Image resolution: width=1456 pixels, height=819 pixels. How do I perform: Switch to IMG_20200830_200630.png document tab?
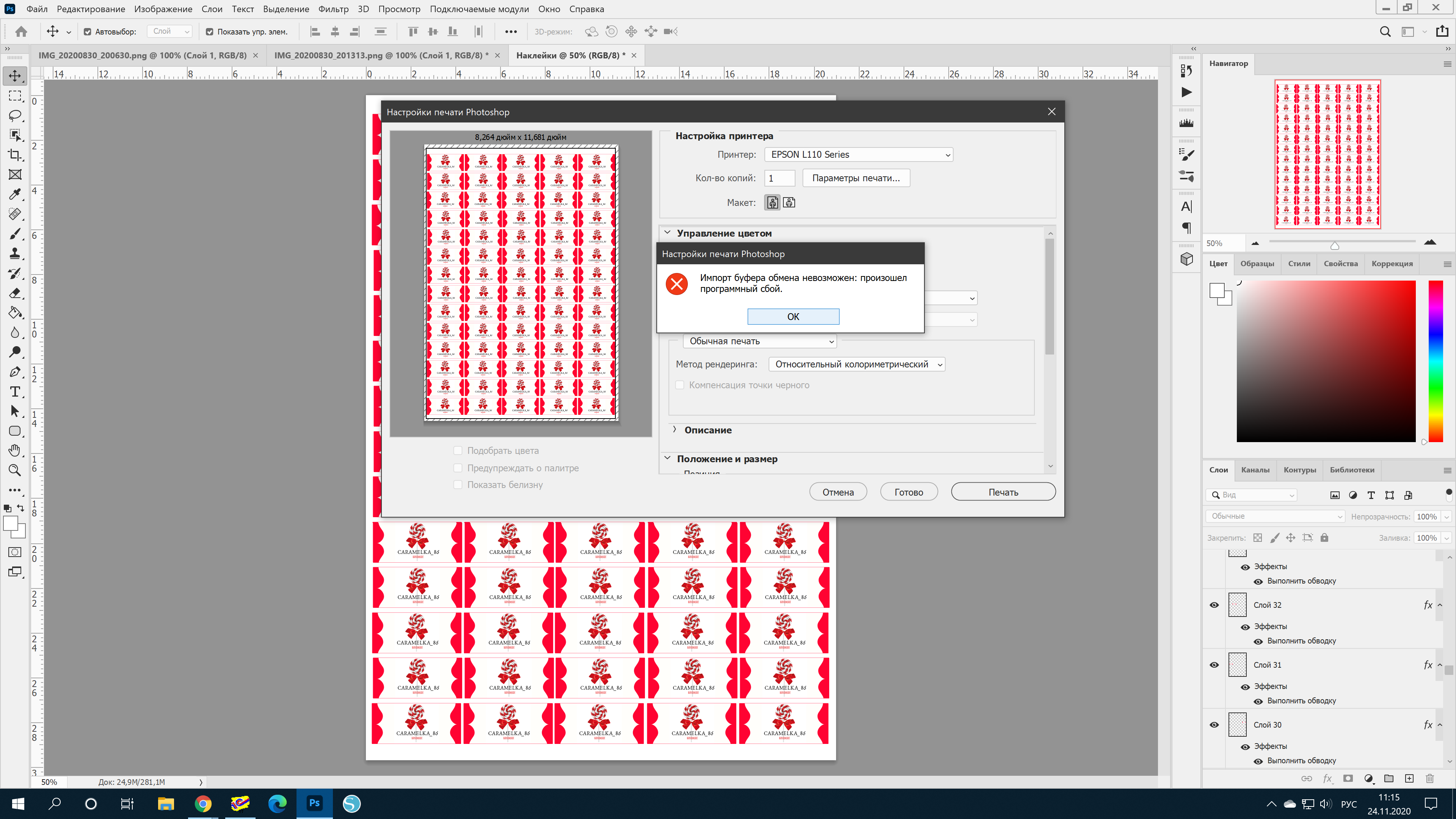[x=143, y=55]
